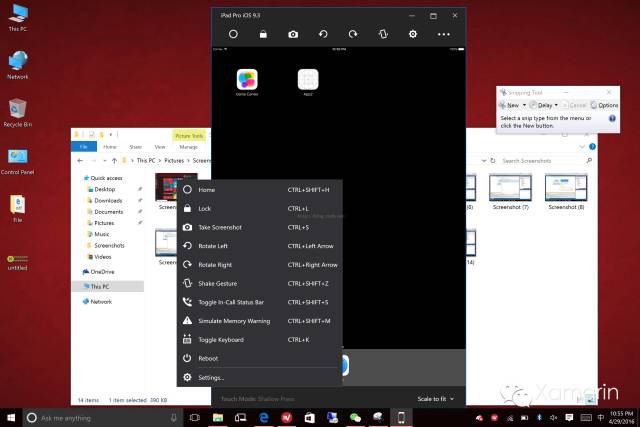Select Screenshot (7) thumbnail
The image size is (640, 427).
pyautogui.click(x=511, y=192)
